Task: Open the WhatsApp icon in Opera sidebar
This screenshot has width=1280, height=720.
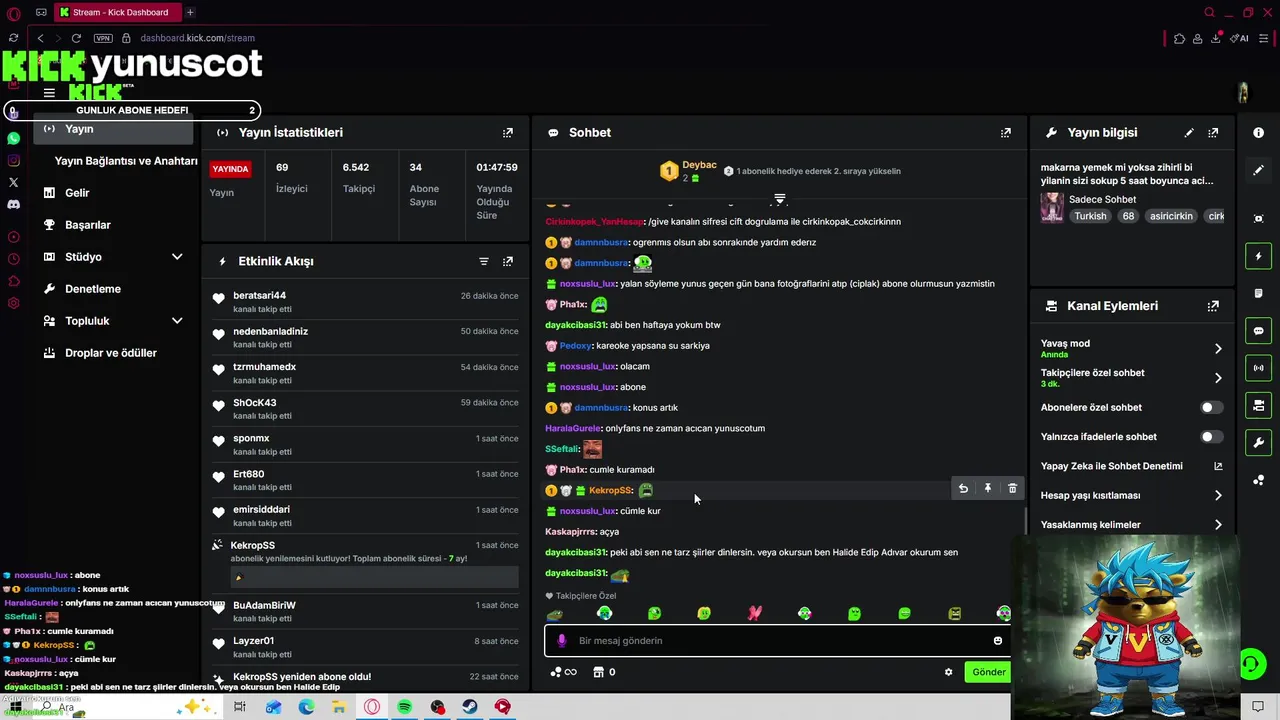Action: 13,139
